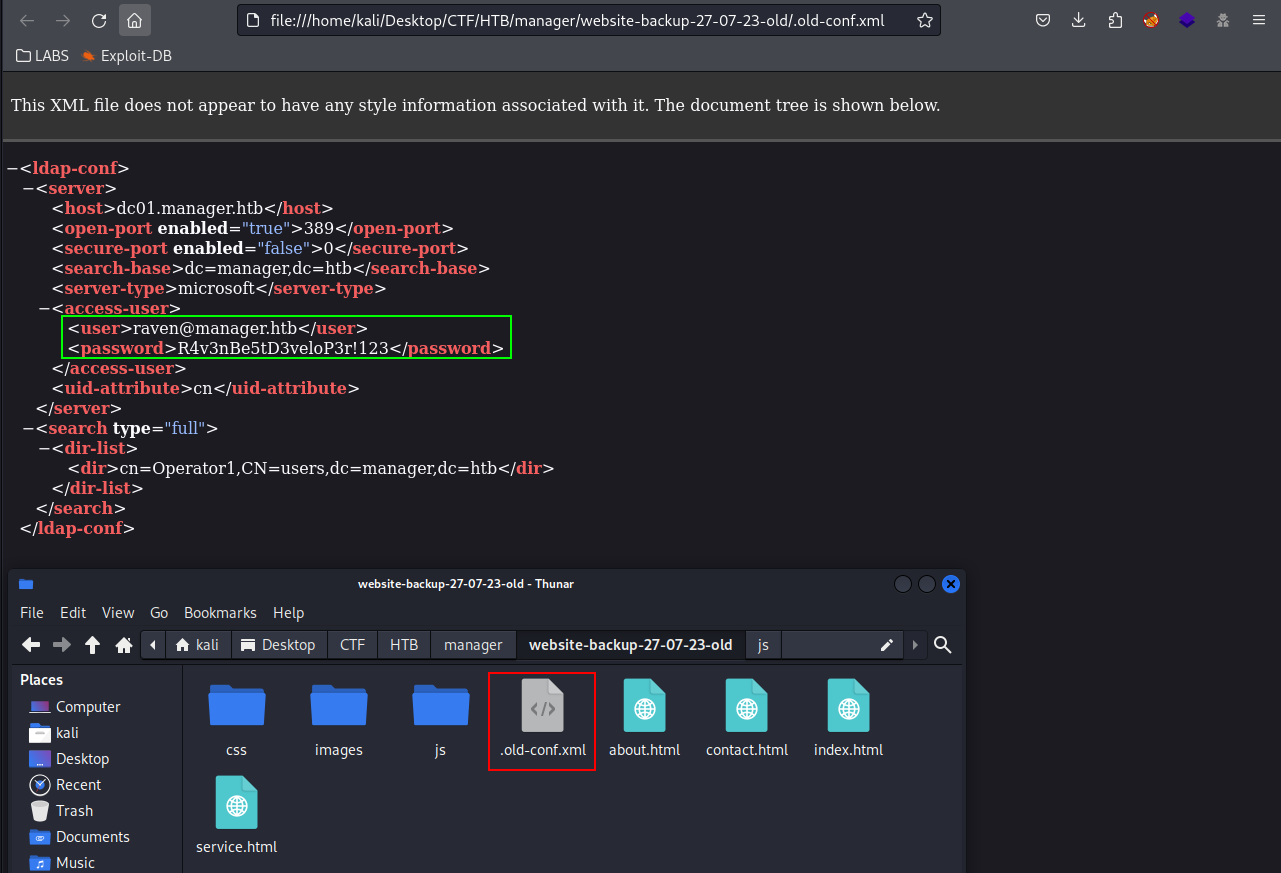Viewport: 1281px width, 873px height.
Task: Open Thunar File menu
Action: (32, 613)
